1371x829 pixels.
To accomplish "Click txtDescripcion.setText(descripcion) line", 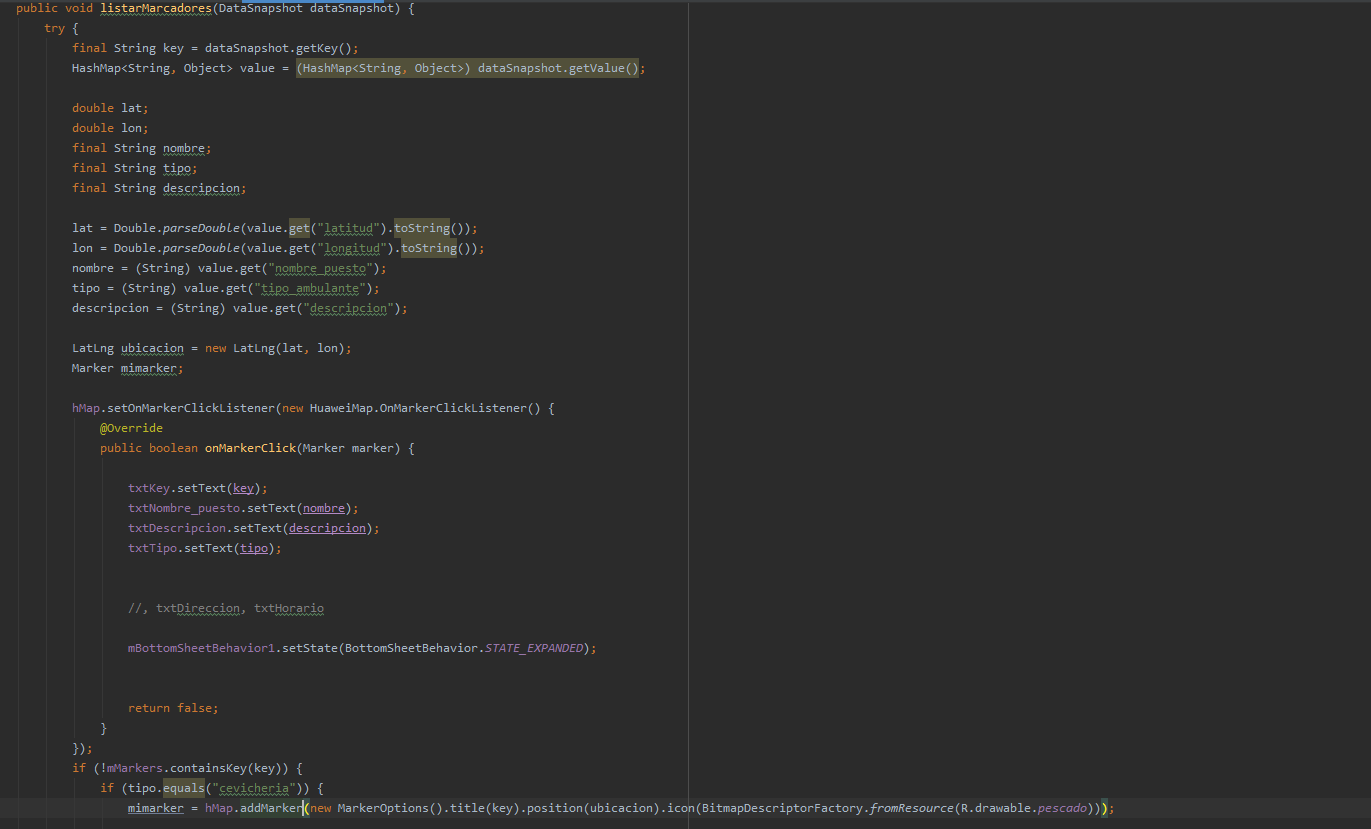I will tap(254, 528).
